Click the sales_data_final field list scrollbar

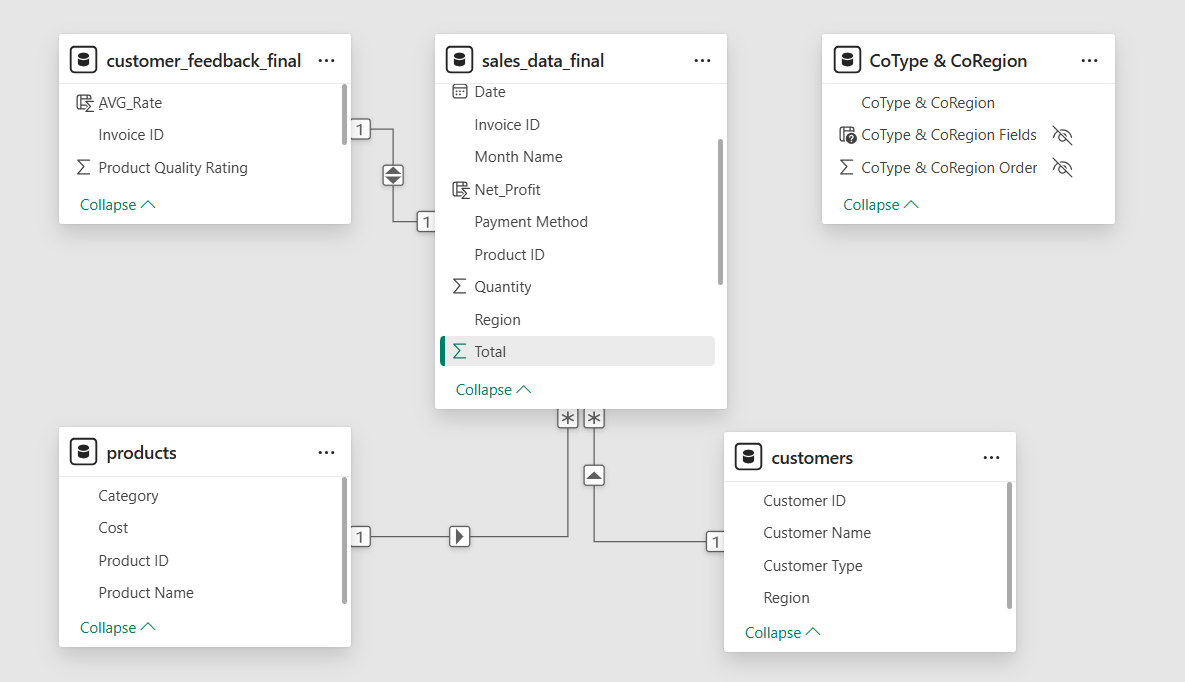[720, 212]
